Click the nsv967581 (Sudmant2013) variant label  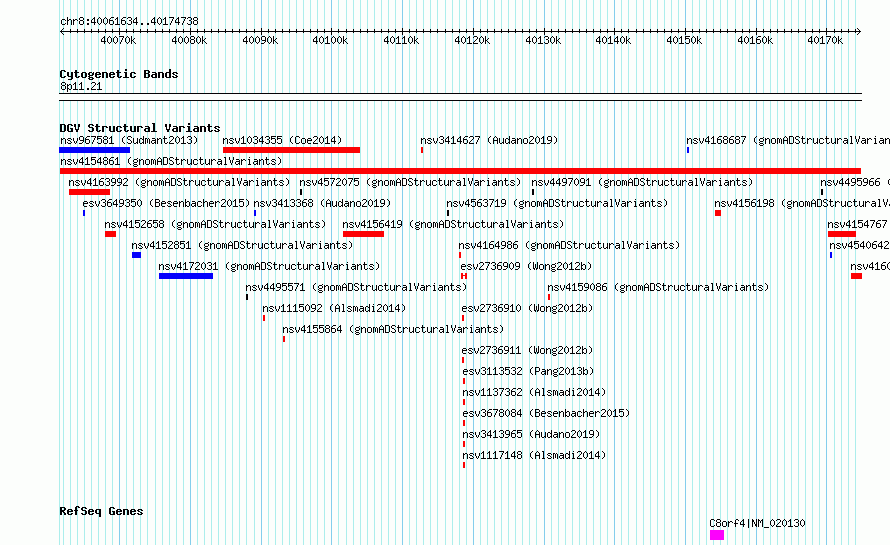tap(129, 140)
